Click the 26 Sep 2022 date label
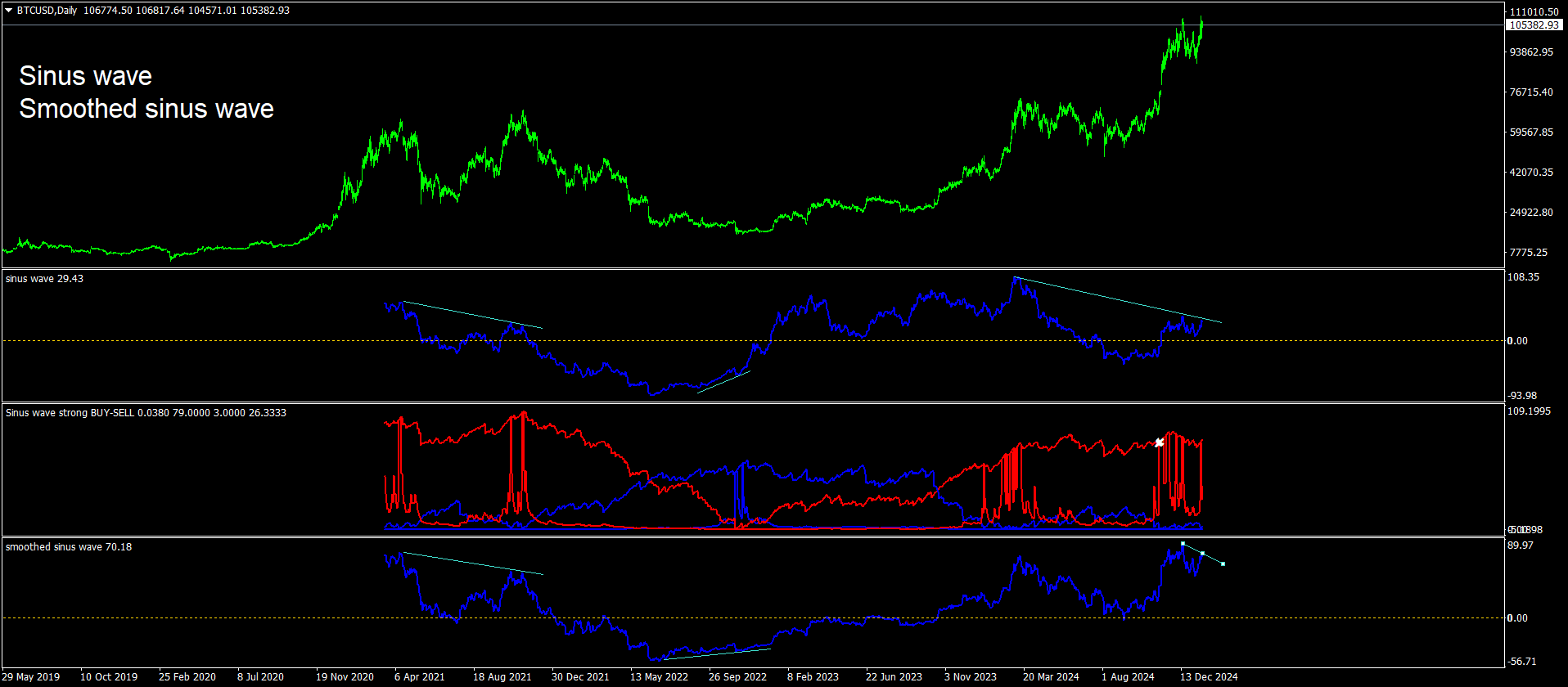Screen dimensions: 1568x687 point(737,677)
